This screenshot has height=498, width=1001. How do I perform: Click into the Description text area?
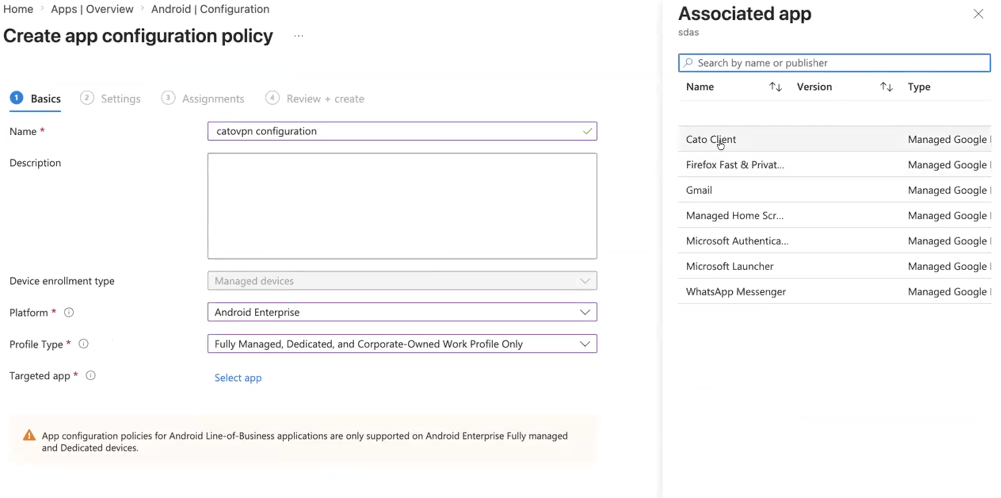pyautogui.click(x=402, y=206)
